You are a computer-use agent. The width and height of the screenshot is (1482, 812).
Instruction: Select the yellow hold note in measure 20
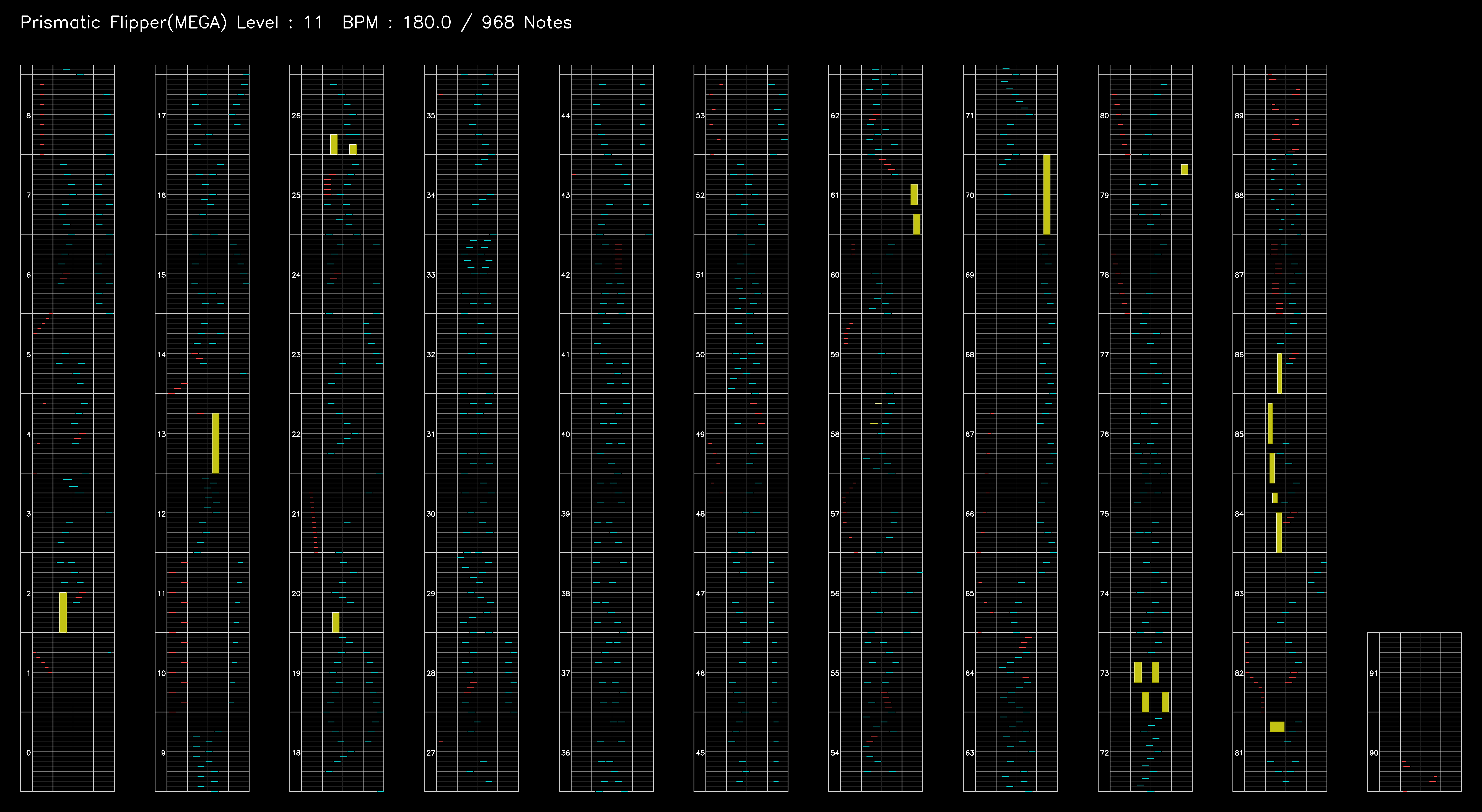pos(335,622)
